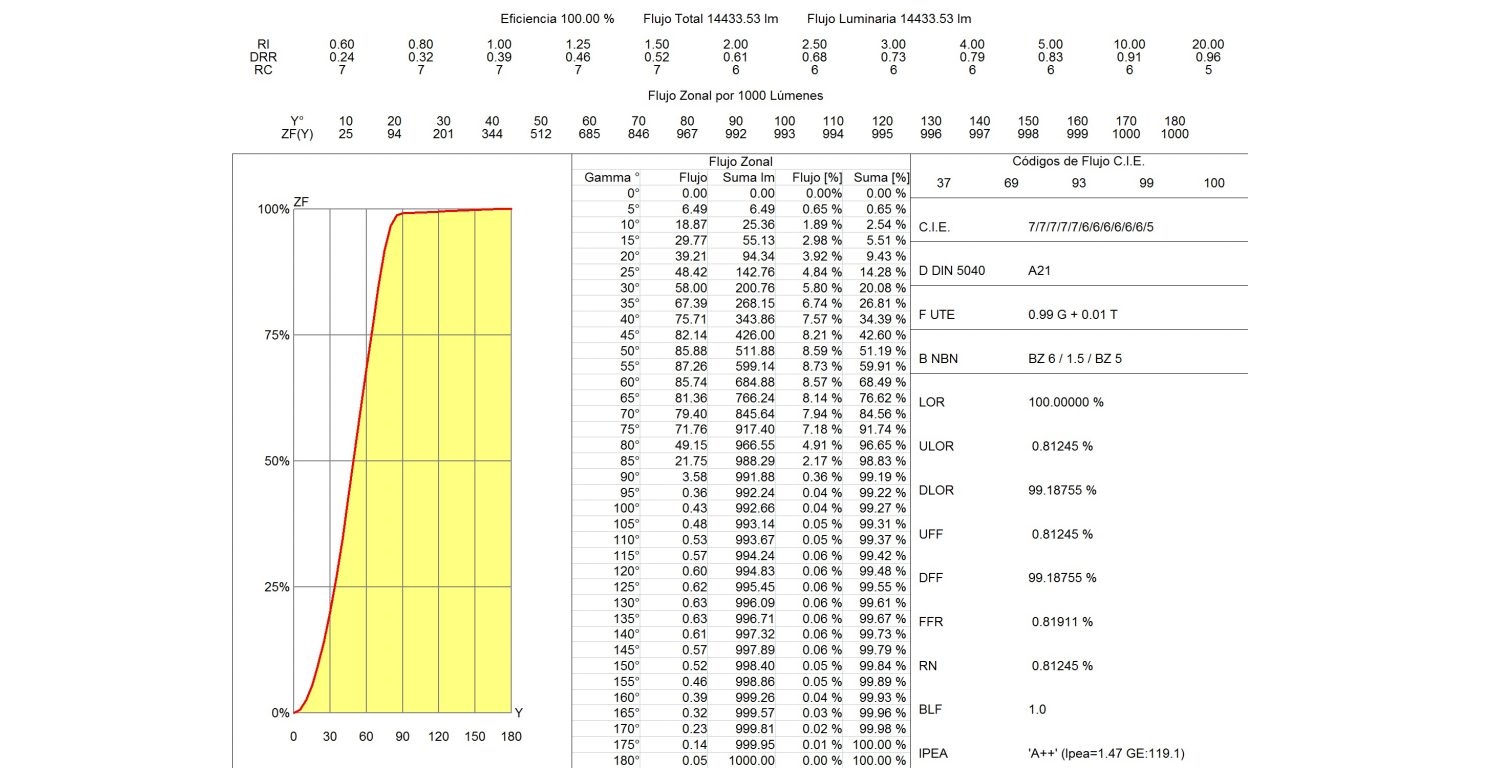
Task: Click the BLF value 1.0
Action: (1037, 709)
